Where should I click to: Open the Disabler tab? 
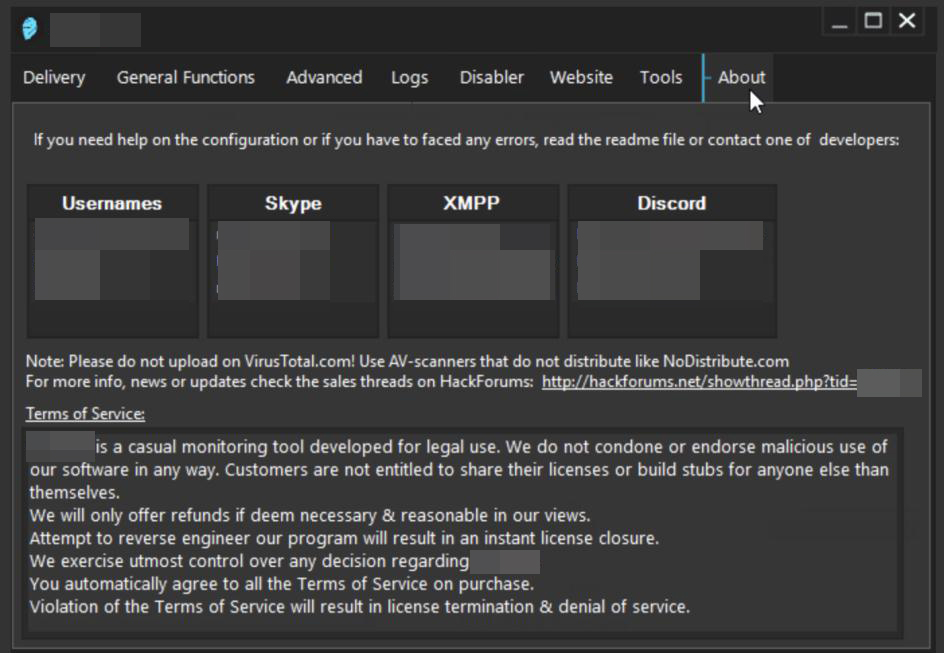(x=491, y=77)
